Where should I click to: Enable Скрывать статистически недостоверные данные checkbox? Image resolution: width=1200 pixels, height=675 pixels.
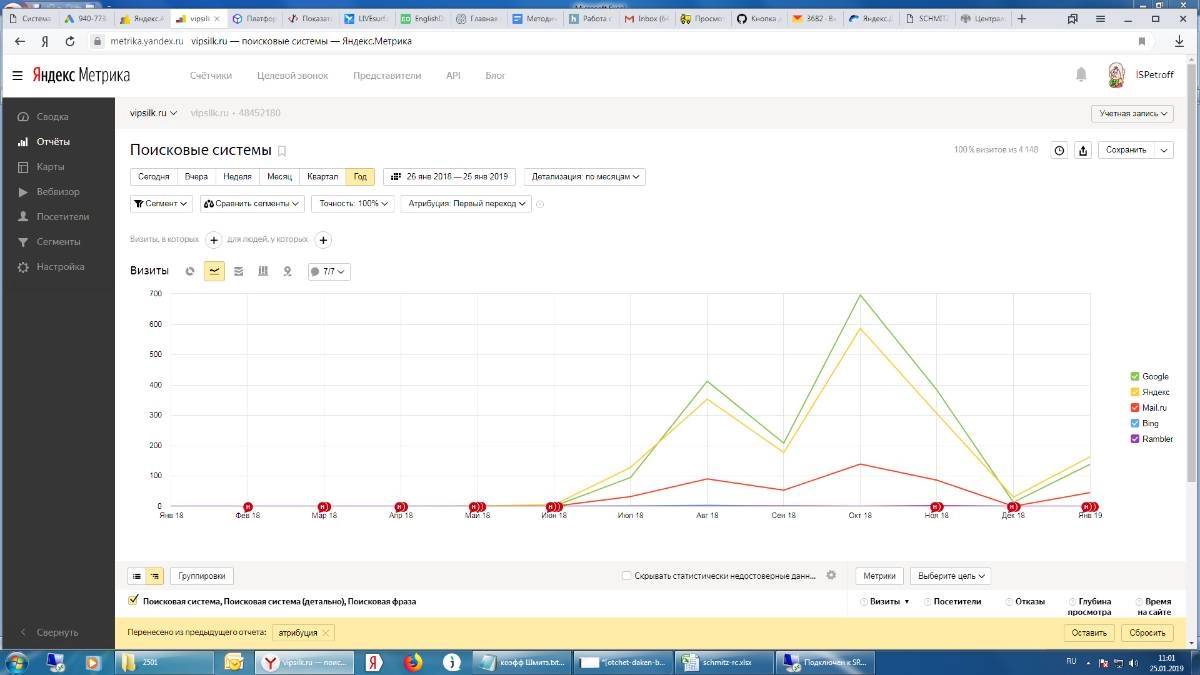point(626,576)
